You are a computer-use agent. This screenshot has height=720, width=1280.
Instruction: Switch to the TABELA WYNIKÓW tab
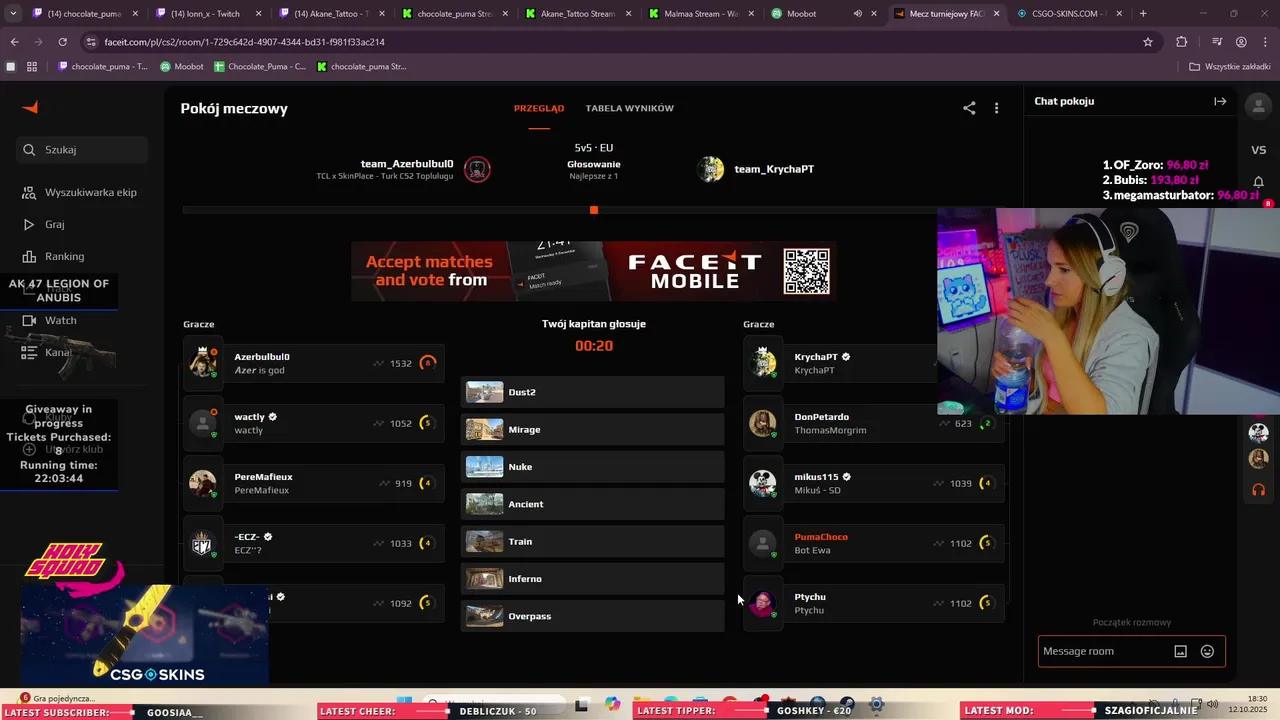pyautogui.click(x=630, y=108)
